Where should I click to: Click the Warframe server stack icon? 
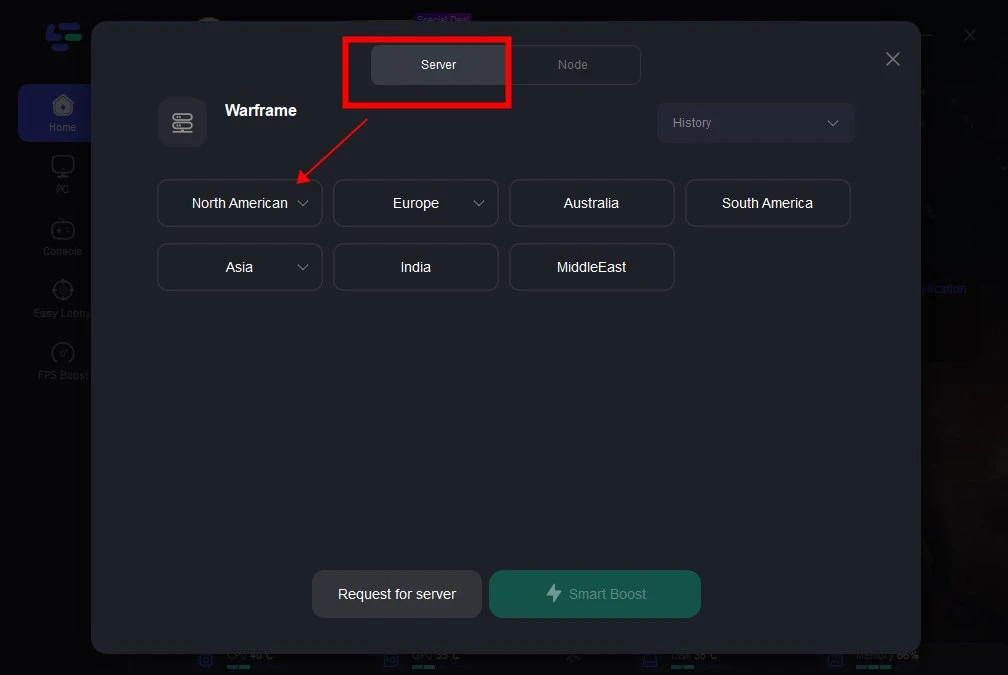[x=183, y=122]
